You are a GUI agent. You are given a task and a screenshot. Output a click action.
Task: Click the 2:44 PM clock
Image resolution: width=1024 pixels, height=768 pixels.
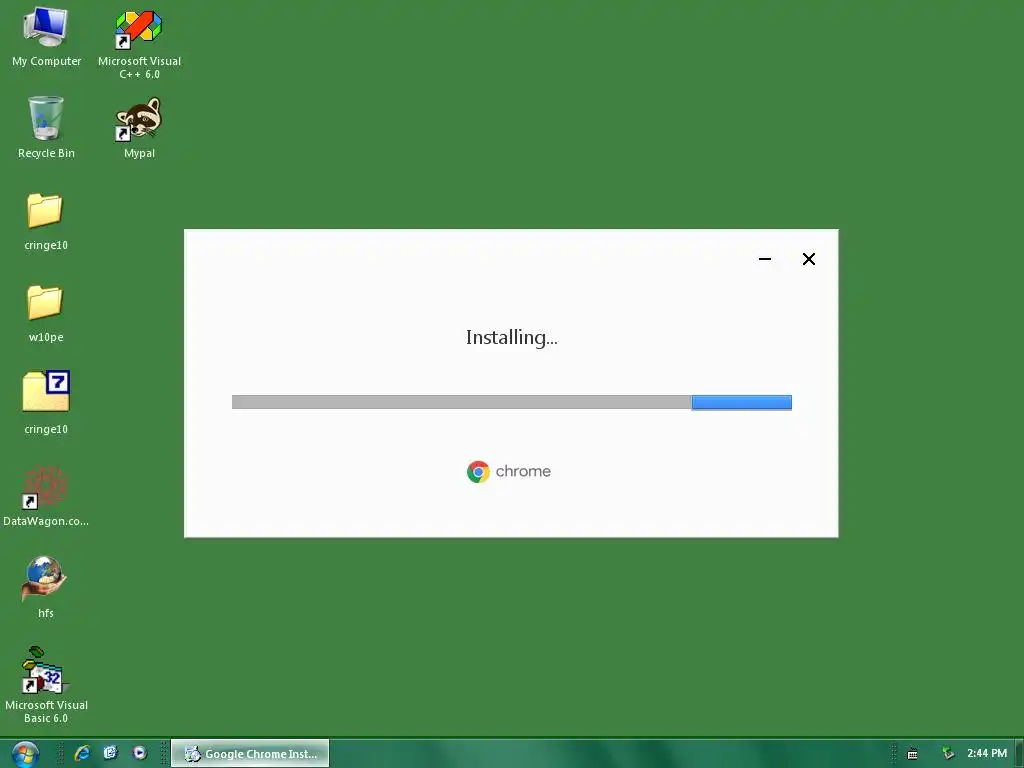(x=987, y=754)
